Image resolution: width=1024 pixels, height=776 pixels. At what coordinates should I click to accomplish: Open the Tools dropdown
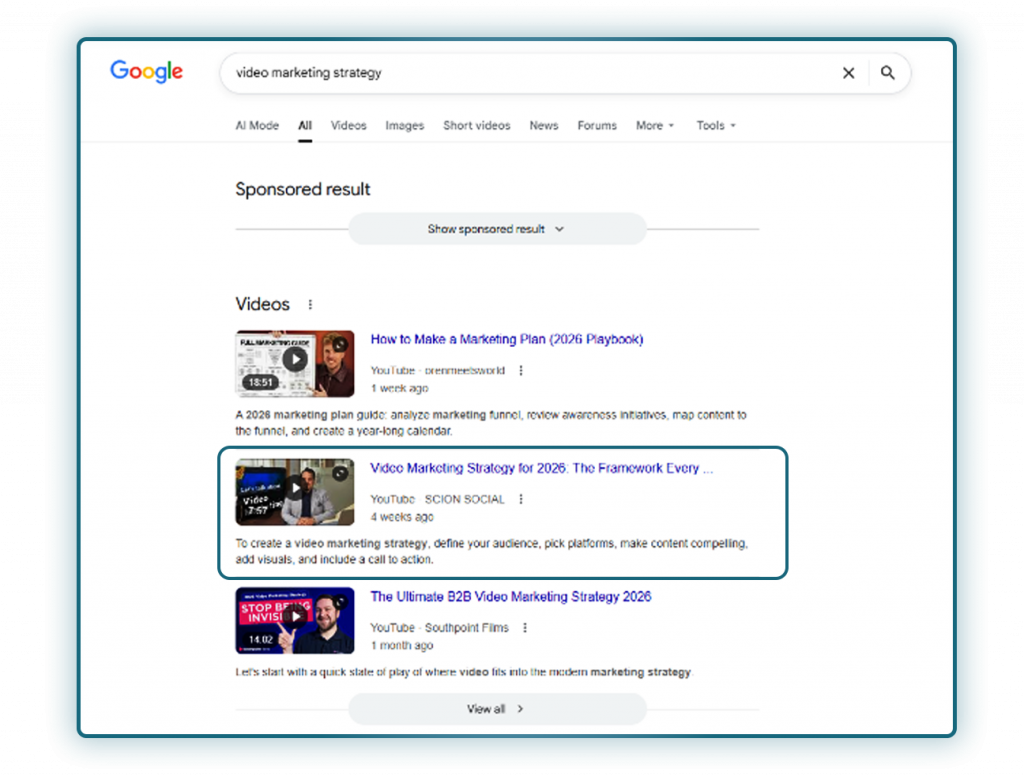[716, 125]
